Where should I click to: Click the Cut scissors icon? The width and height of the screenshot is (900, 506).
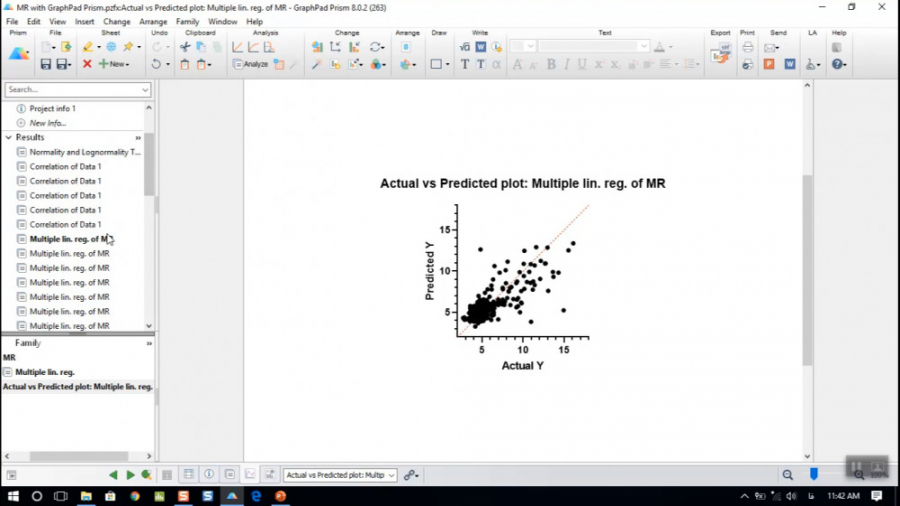(185, 47)
